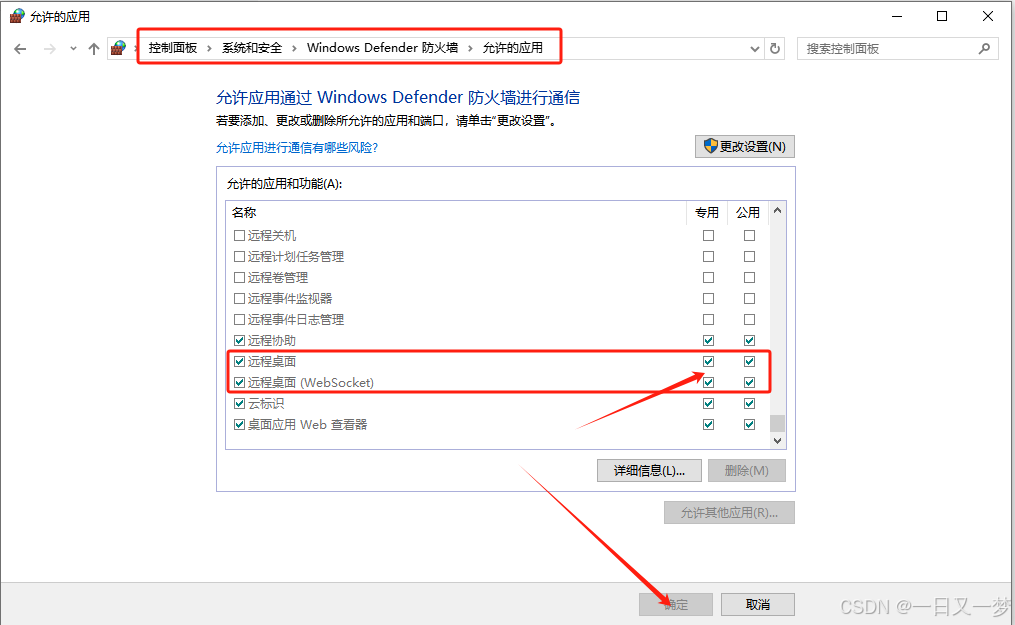The width and height of the screenshot is (1015, 625).
Task: Toggle 专用 checkbox for 远程桌面 row
Action: [x=708, y=362]
